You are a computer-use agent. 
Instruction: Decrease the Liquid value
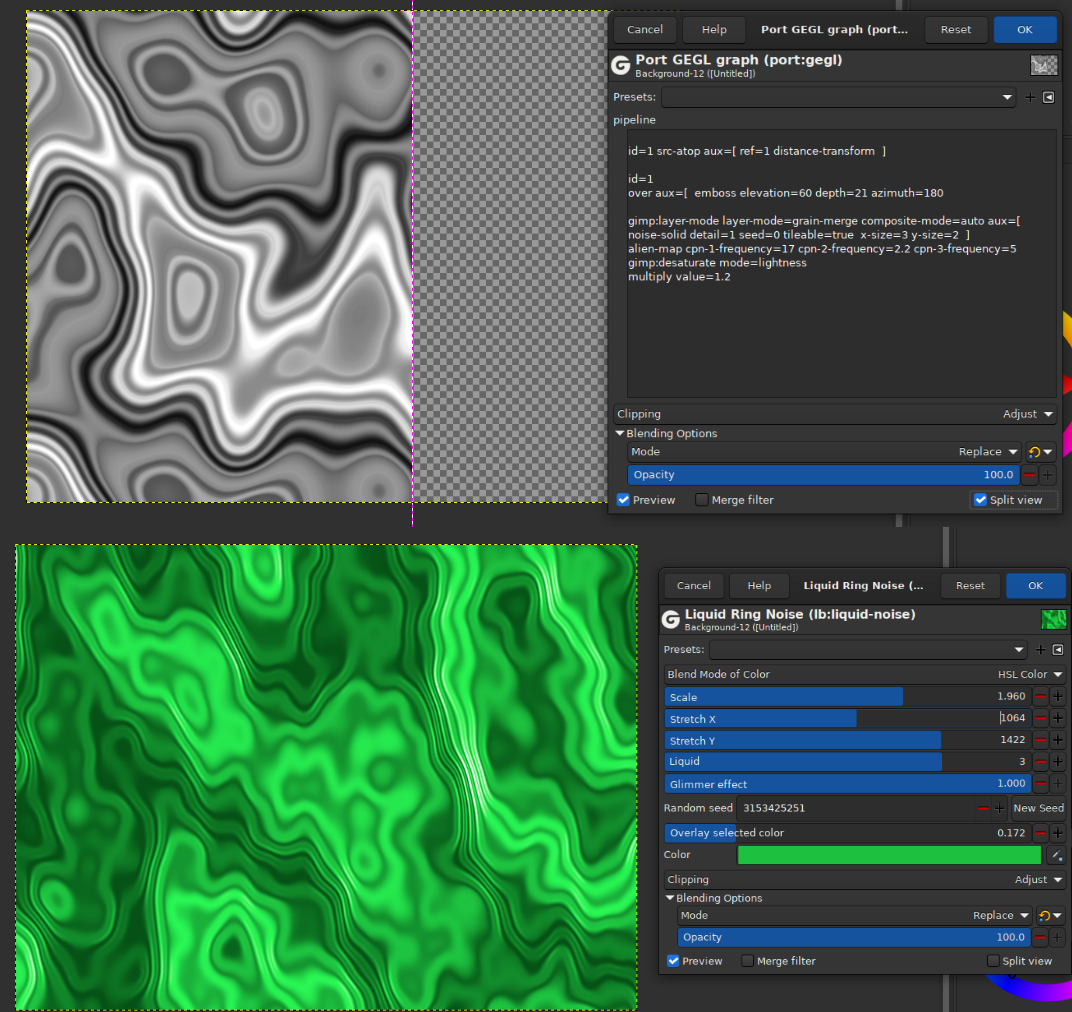pos(1041,762)
